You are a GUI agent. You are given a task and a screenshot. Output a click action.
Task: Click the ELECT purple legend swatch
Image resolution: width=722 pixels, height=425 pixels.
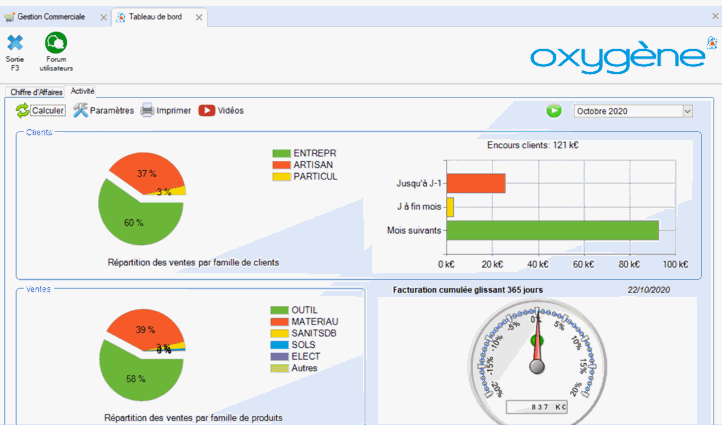[x=279, y=356]
